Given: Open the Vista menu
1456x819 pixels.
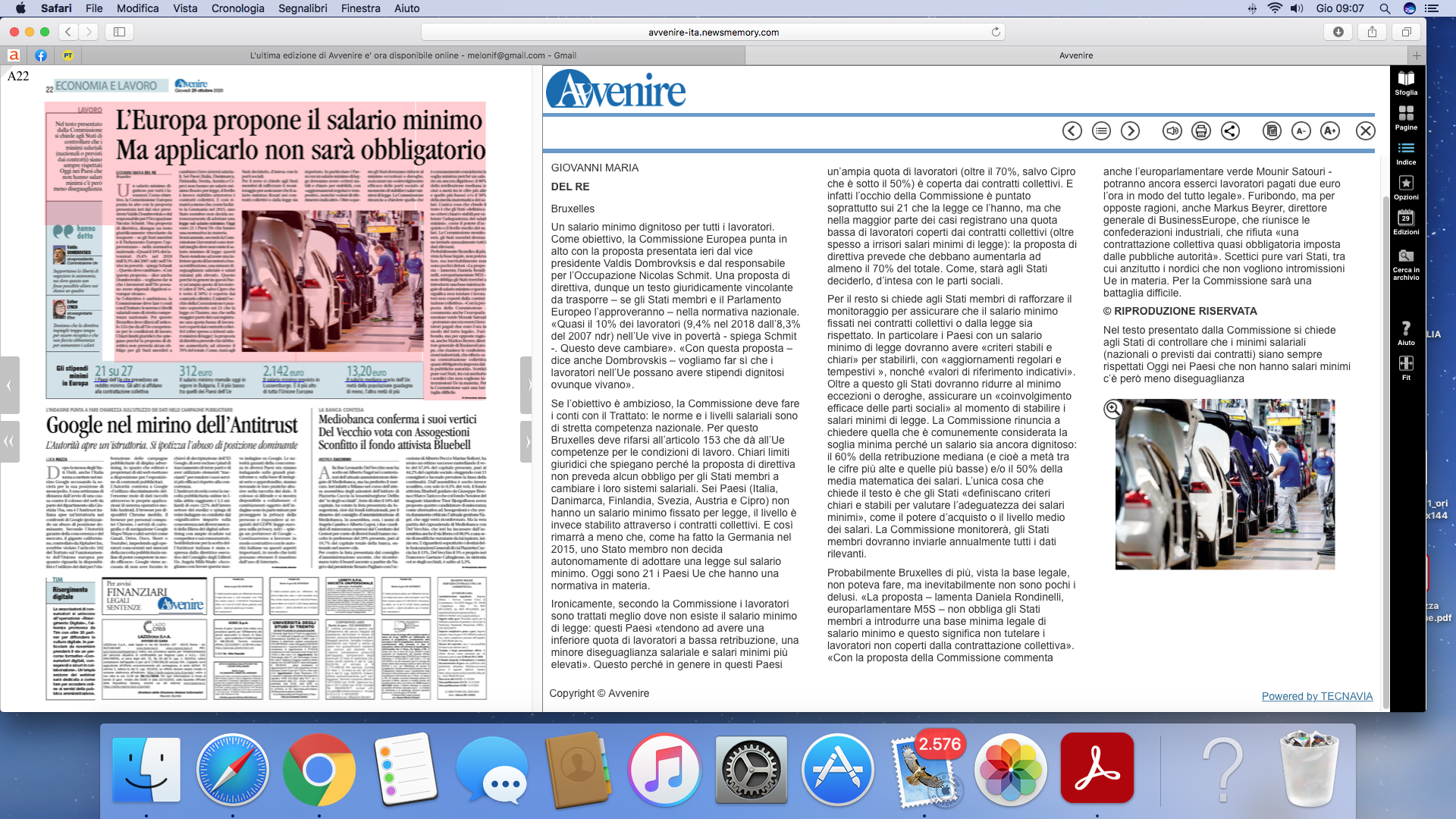Looking at the screenshot, I should point(185,8).
